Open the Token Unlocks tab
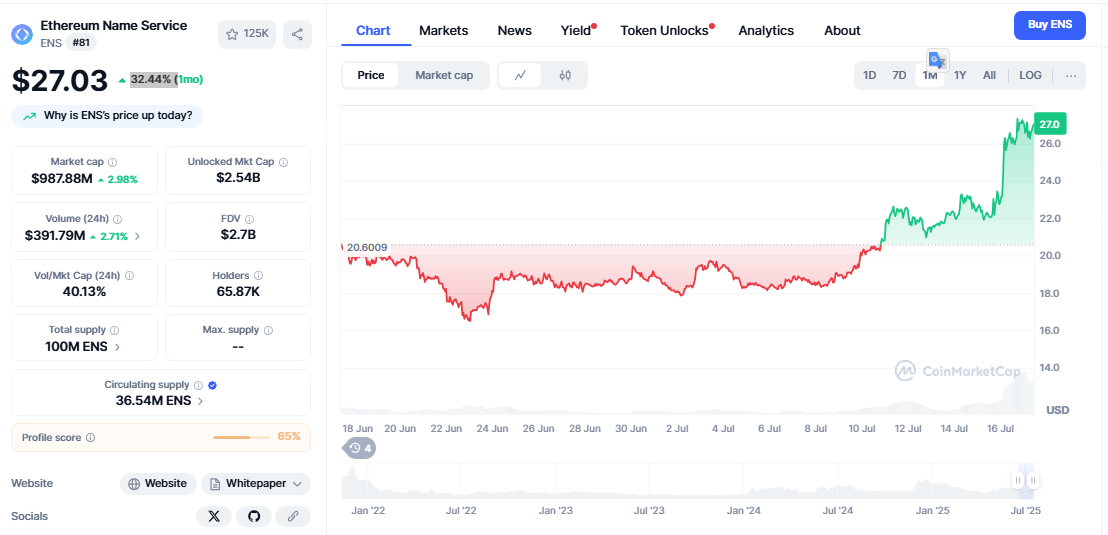Image resolution: width=1108 pixels, height=535 pixels. coord(666,30)
